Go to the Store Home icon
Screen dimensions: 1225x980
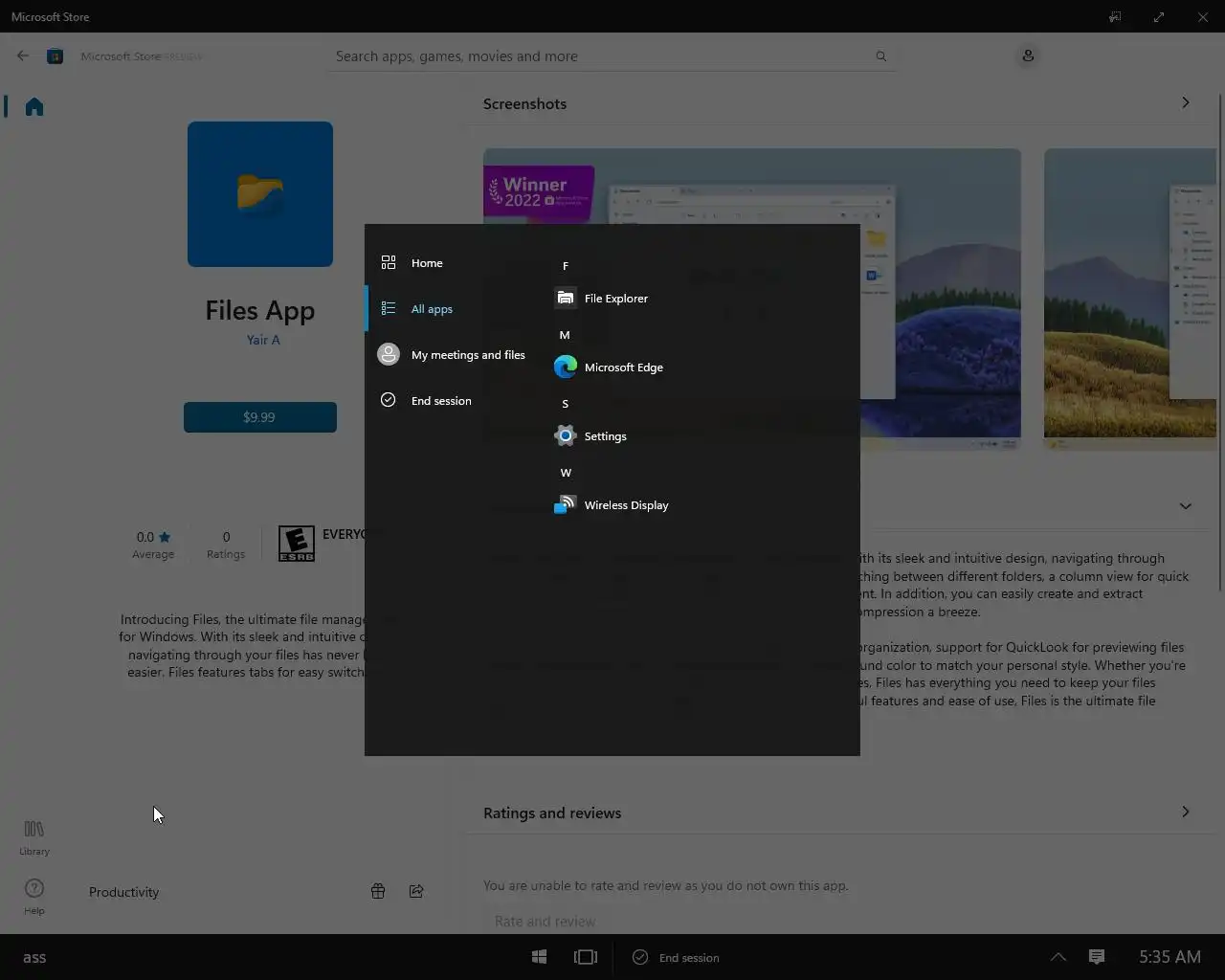[x=34, y=106]
